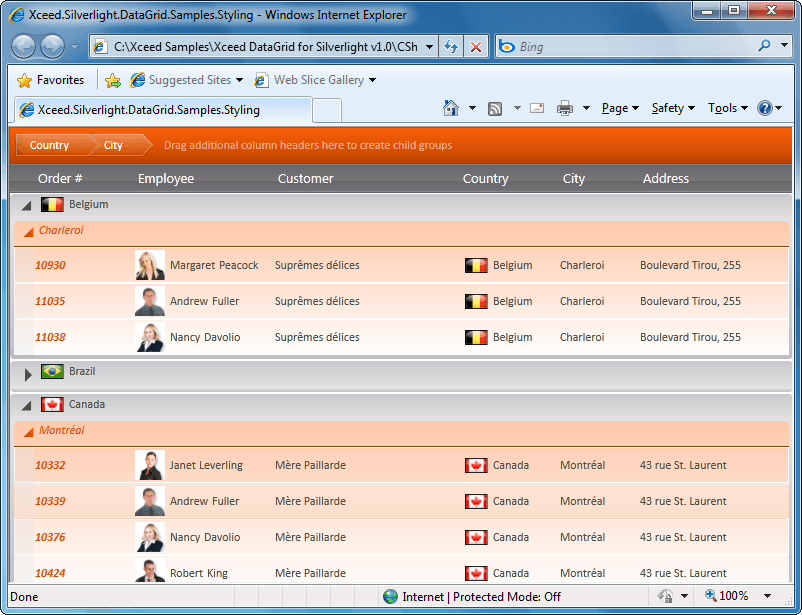This screenshot has height=615, width=802.
Task: Sort by the Customer column header
Action: (305, 179)
